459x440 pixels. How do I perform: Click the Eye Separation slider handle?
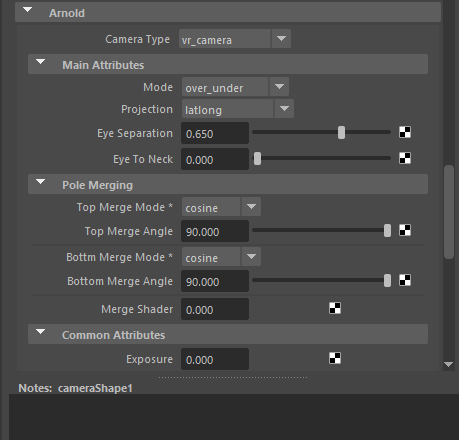coord(341,133)
